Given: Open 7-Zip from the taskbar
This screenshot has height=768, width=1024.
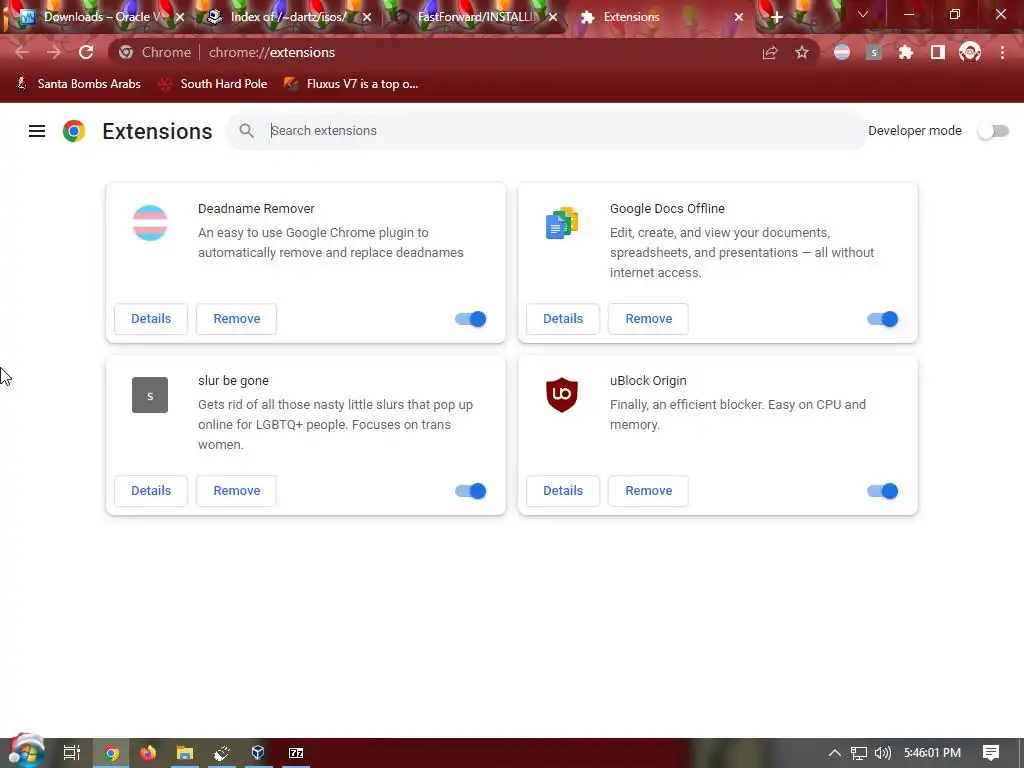Looking at the screenshot, I should [296, 753].
